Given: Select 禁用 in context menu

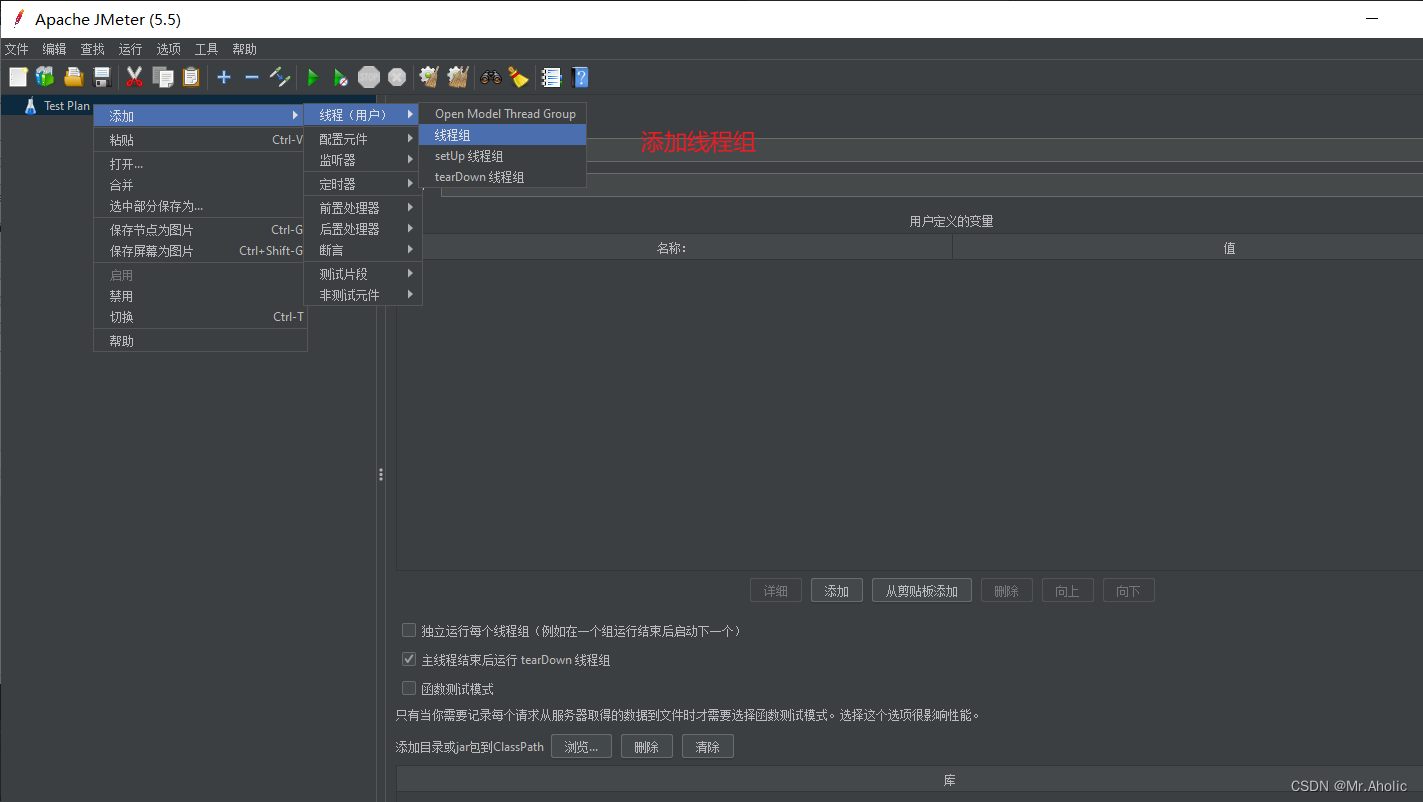Looking at the screenshot, I should (200, 296).
